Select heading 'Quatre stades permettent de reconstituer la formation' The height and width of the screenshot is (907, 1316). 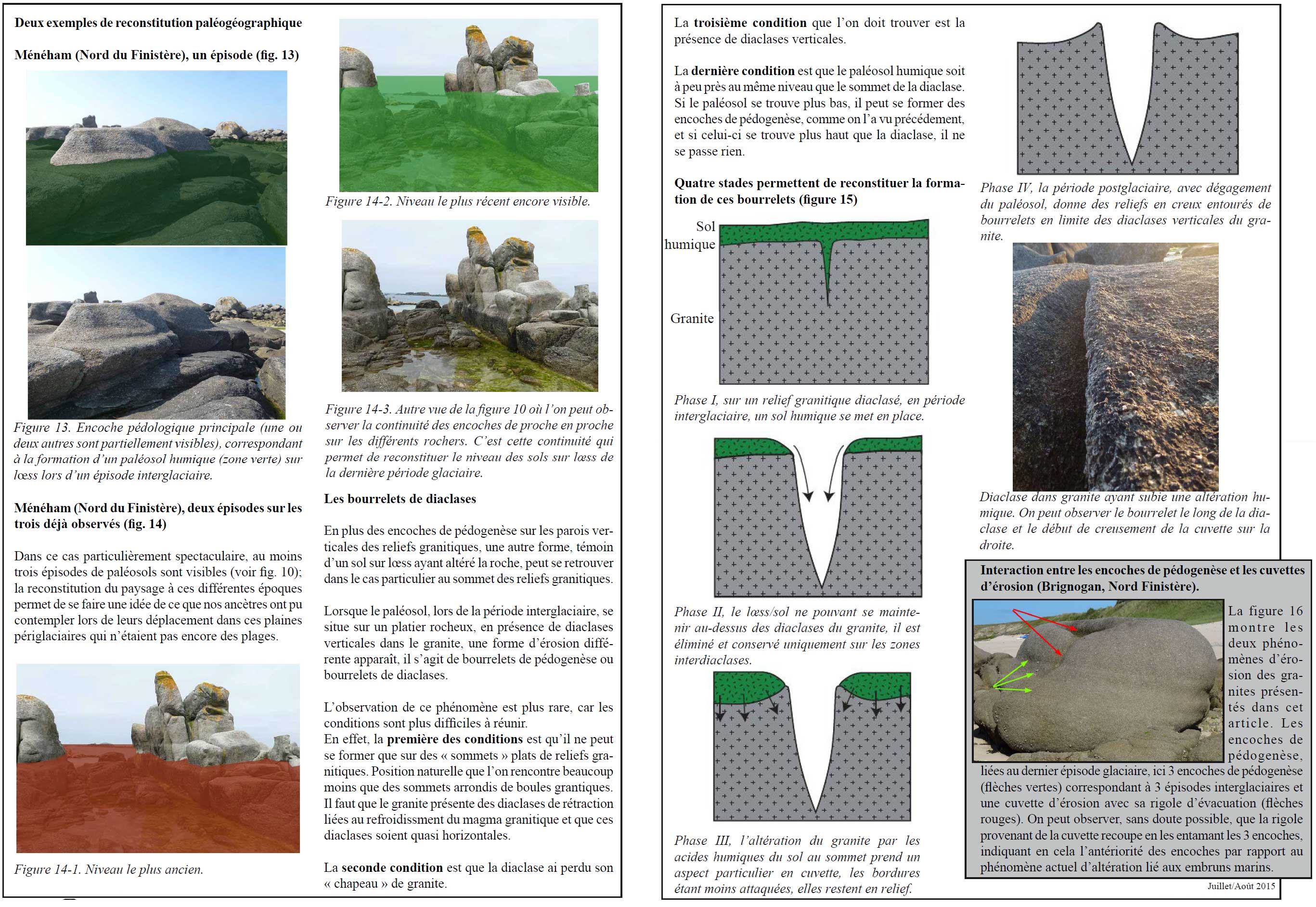coord(819,191)
